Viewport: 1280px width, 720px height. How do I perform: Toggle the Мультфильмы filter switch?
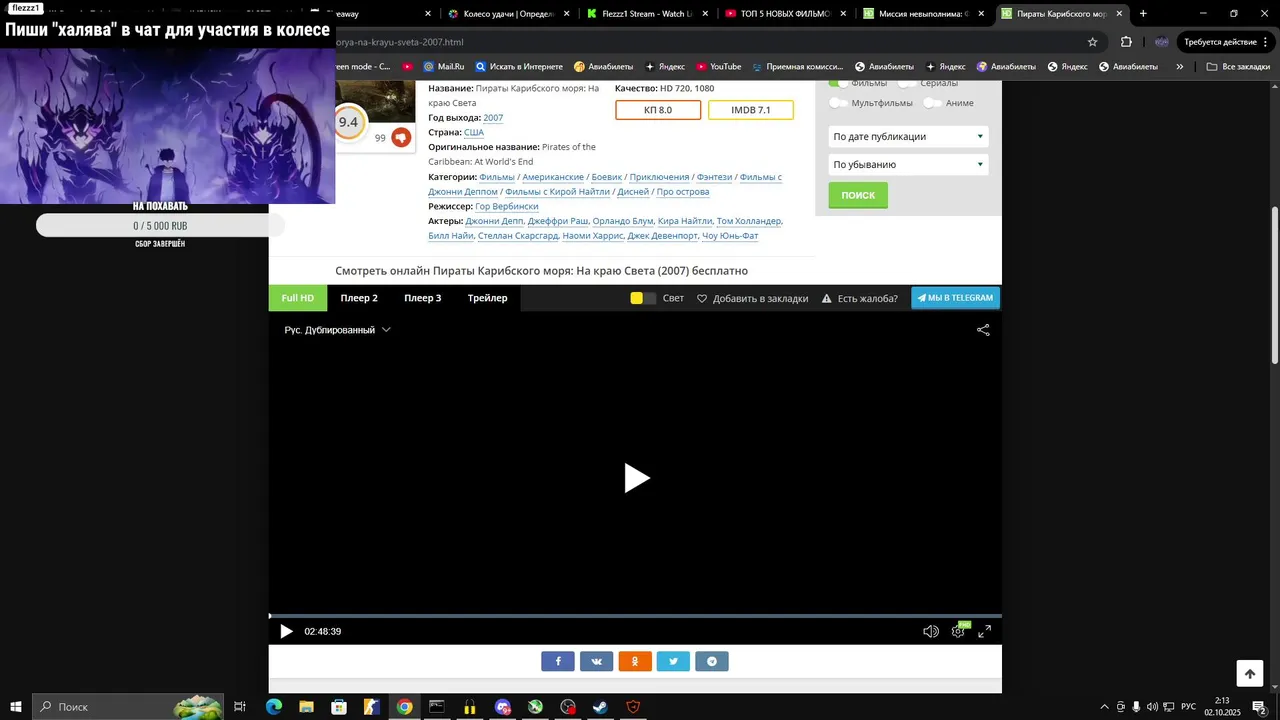(838, 103)
